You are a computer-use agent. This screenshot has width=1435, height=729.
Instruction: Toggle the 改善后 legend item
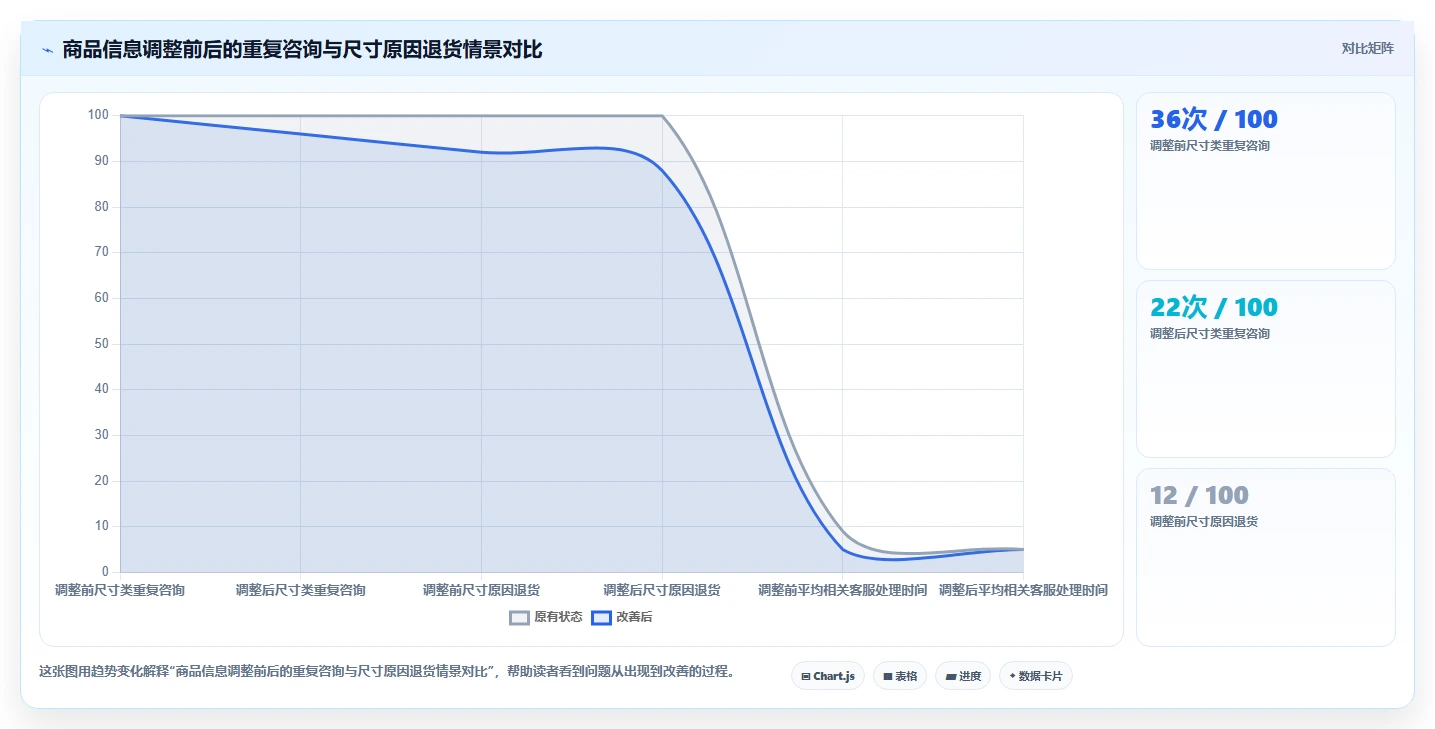(622, 617)
